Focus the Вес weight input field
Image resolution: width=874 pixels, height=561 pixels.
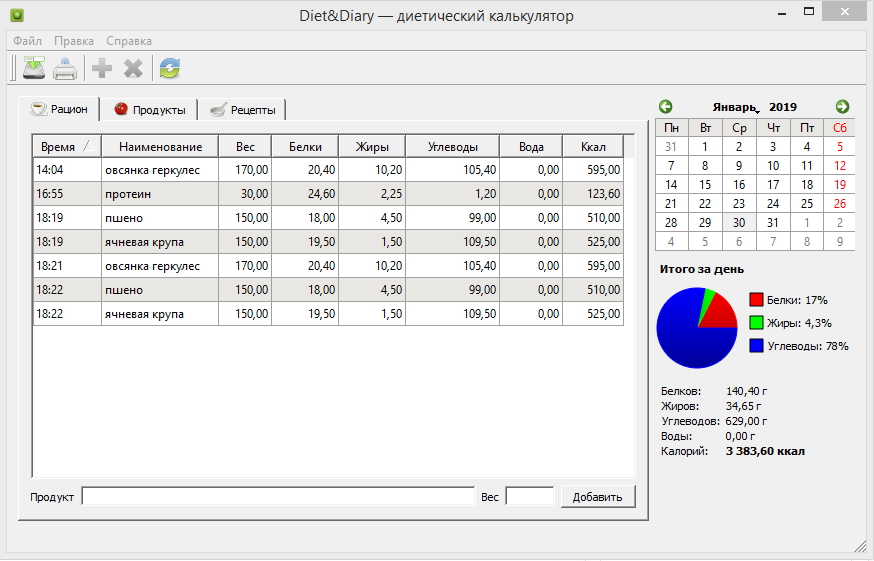(529, 496)
